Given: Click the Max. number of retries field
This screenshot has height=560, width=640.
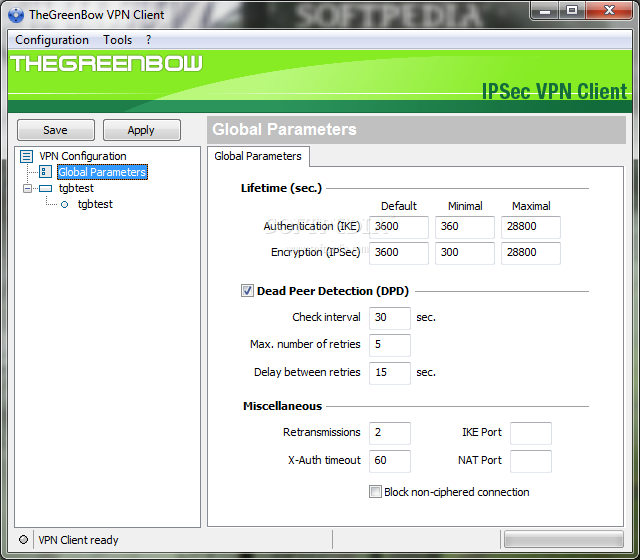Looking at the screenshot, I should click(x=390, y=345).
